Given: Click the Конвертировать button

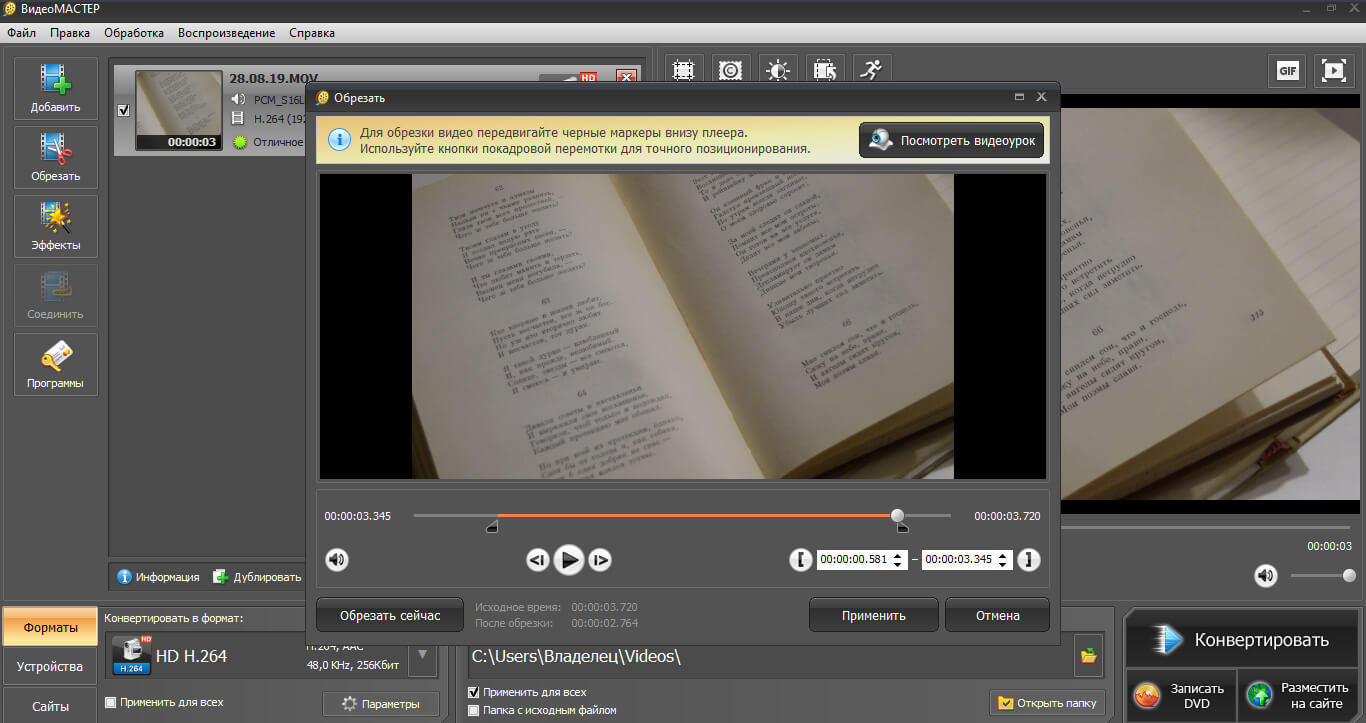Looking at the screenshot, I should coord(1242,640).
